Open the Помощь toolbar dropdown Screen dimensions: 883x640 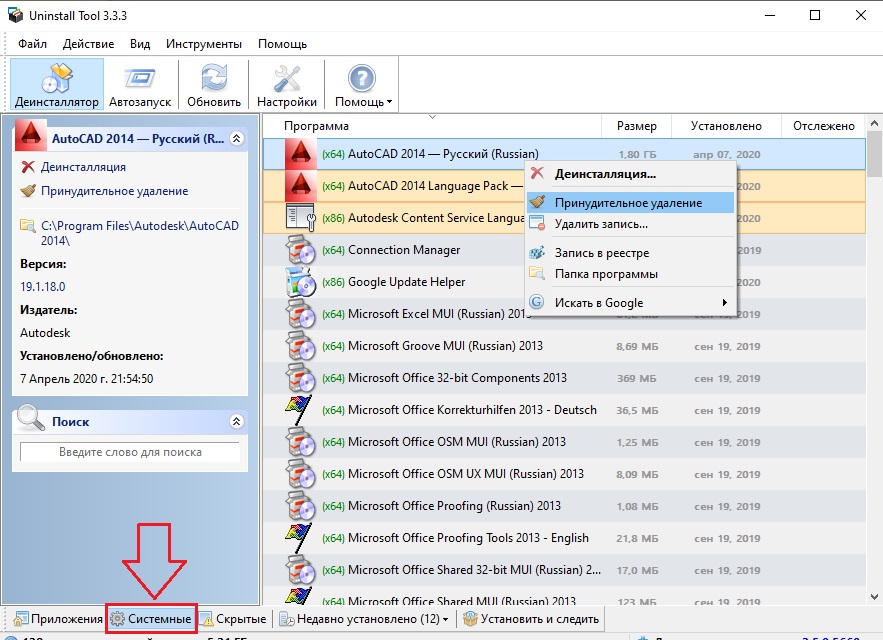pos(362,84)
